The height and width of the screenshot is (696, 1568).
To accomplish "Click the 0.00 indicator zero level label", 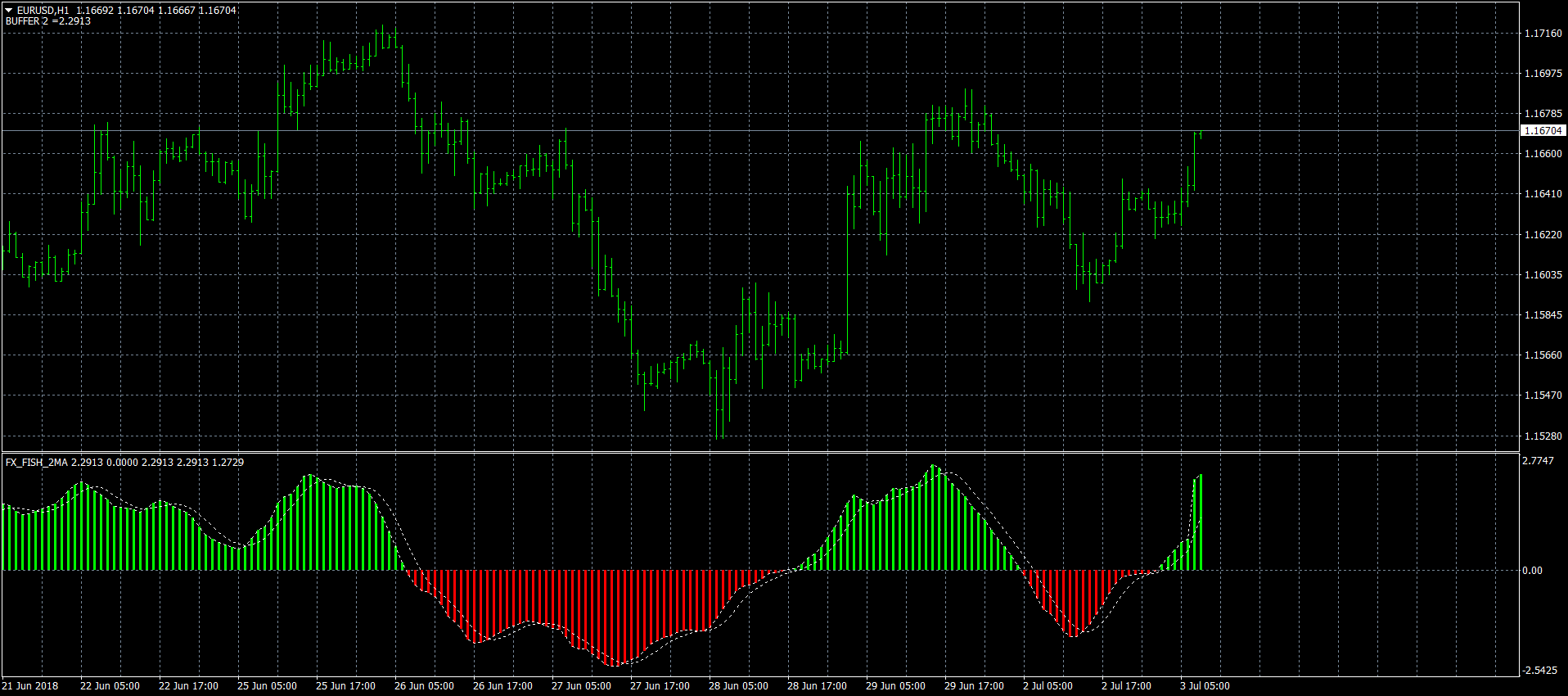I will (x=1532, y=571).
